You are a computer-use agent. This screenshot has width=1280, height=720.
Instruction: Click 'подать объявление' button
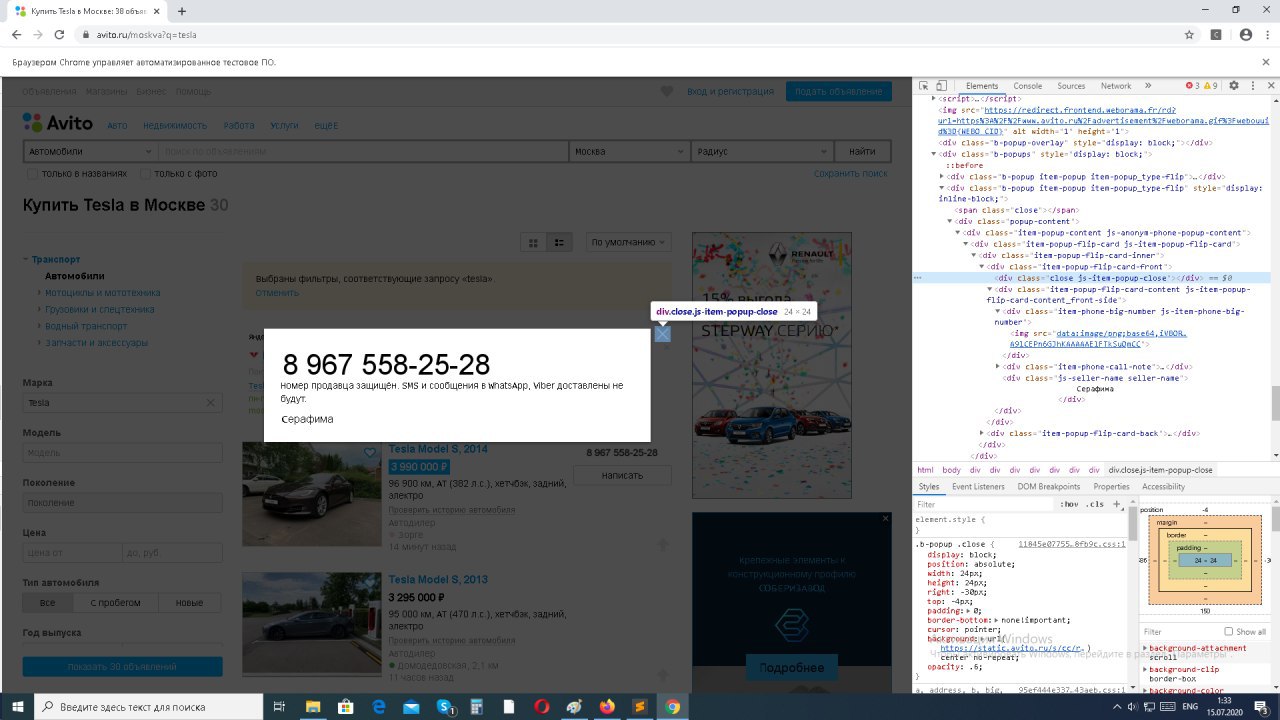(838, 91)
